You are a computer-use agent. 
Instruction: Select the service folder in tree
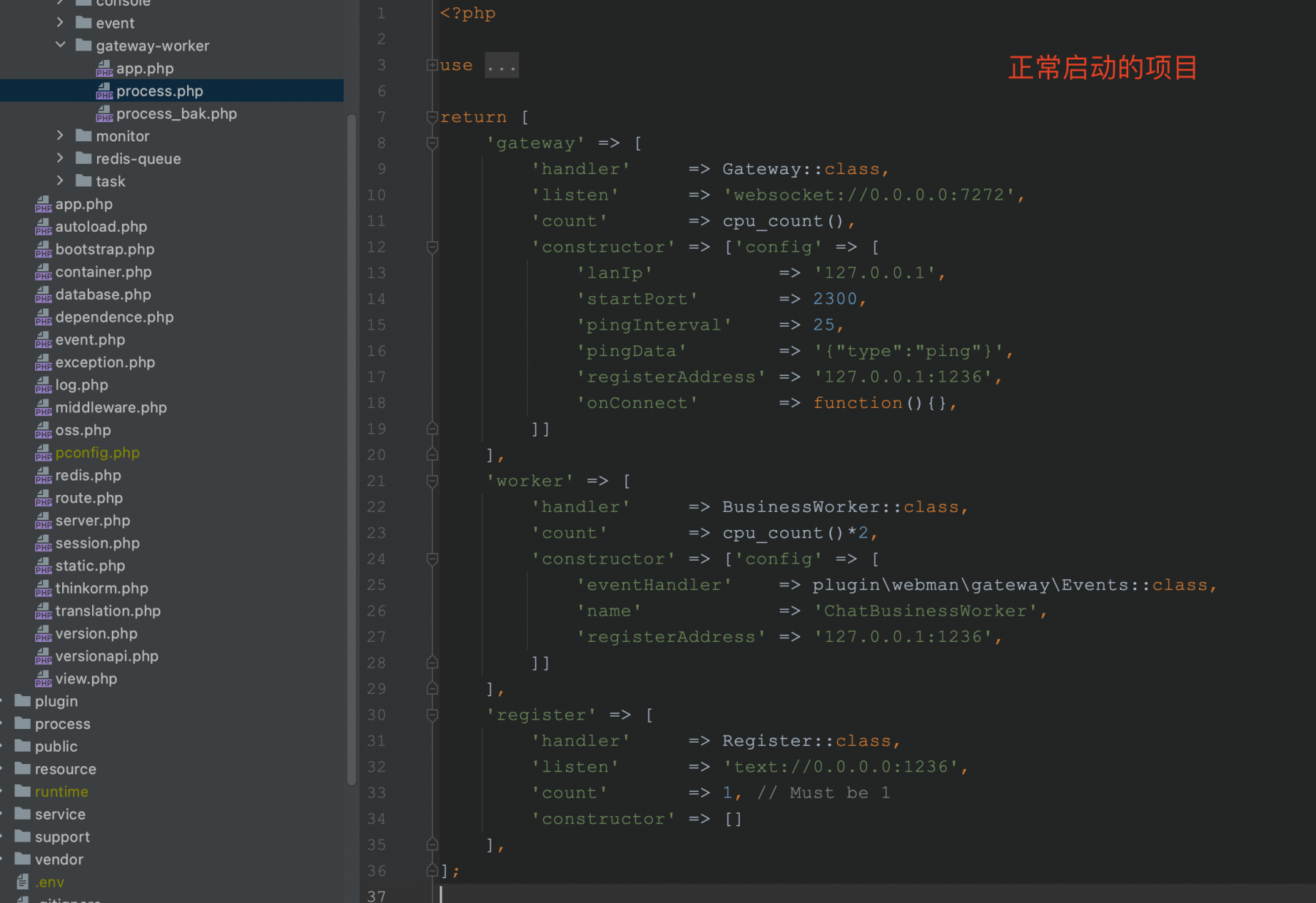click(60, 815)
